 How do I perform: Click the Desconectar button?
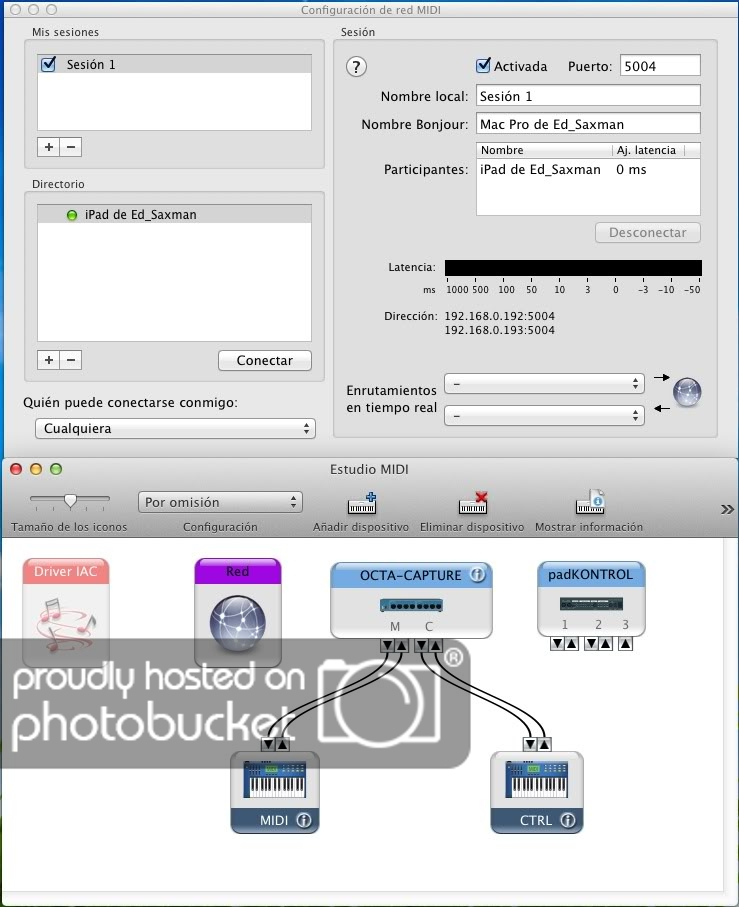tap(648, 233)
